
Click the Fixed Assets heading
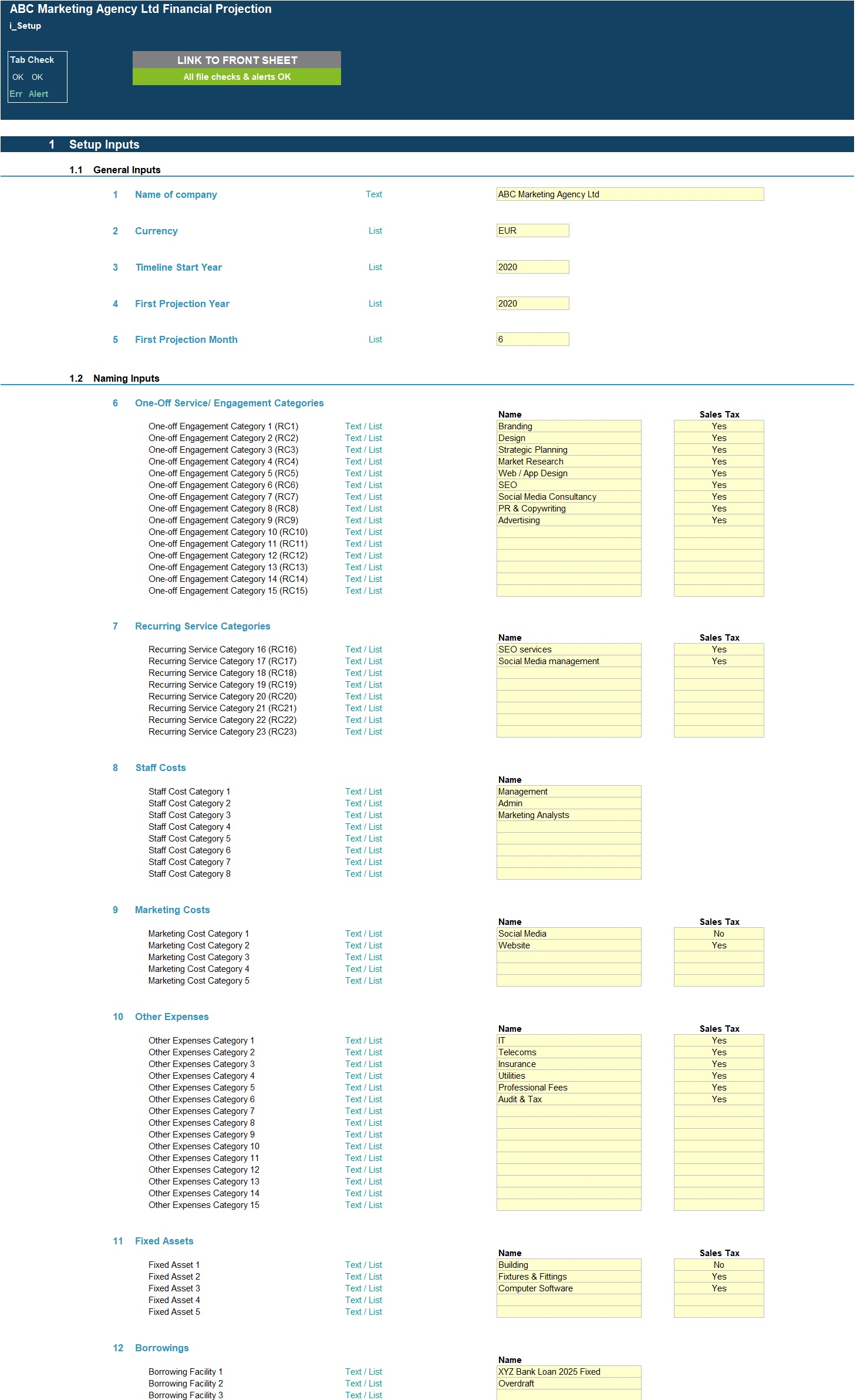coord(164,1241)
